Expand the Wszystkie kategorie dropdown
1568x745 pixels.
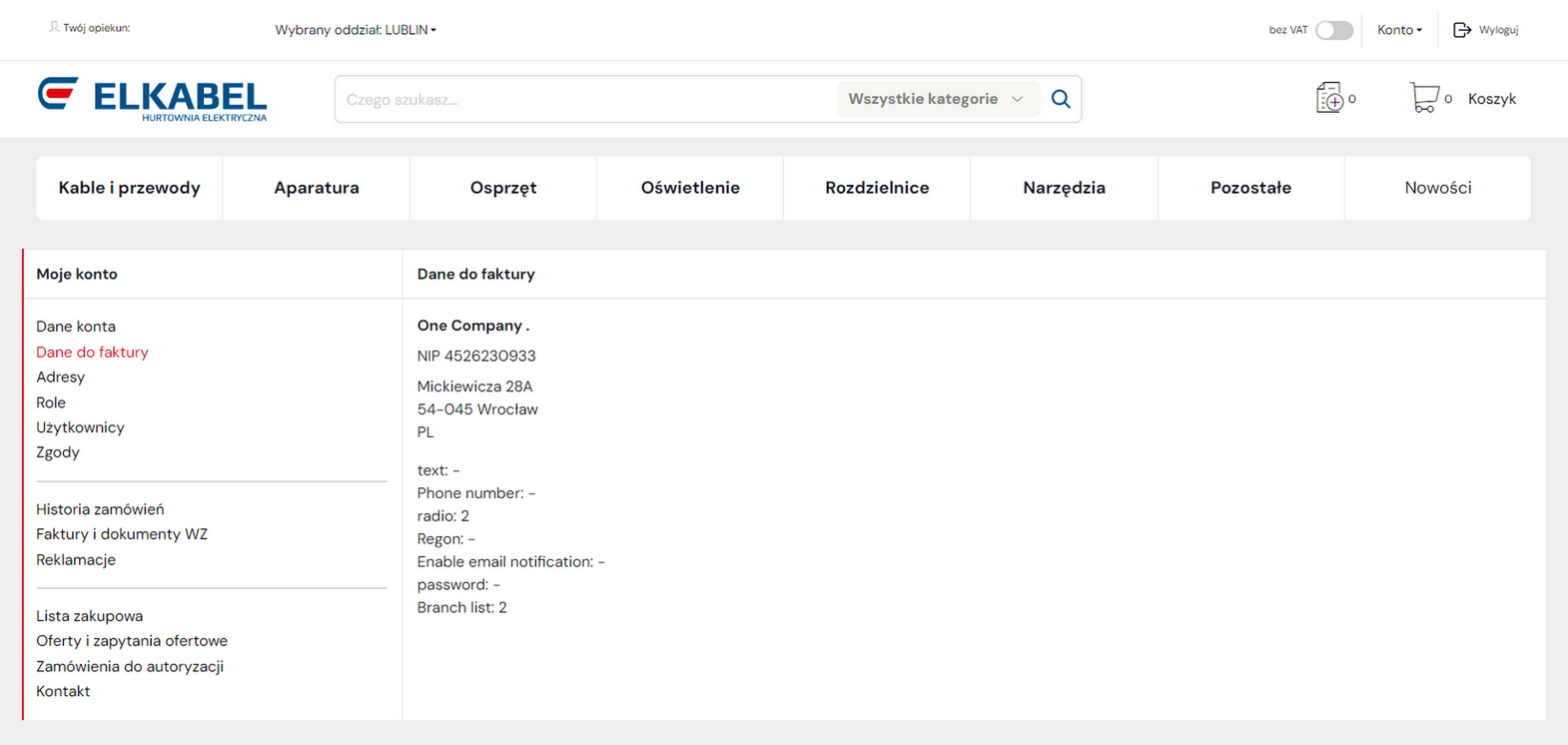(x=935, y=99)
